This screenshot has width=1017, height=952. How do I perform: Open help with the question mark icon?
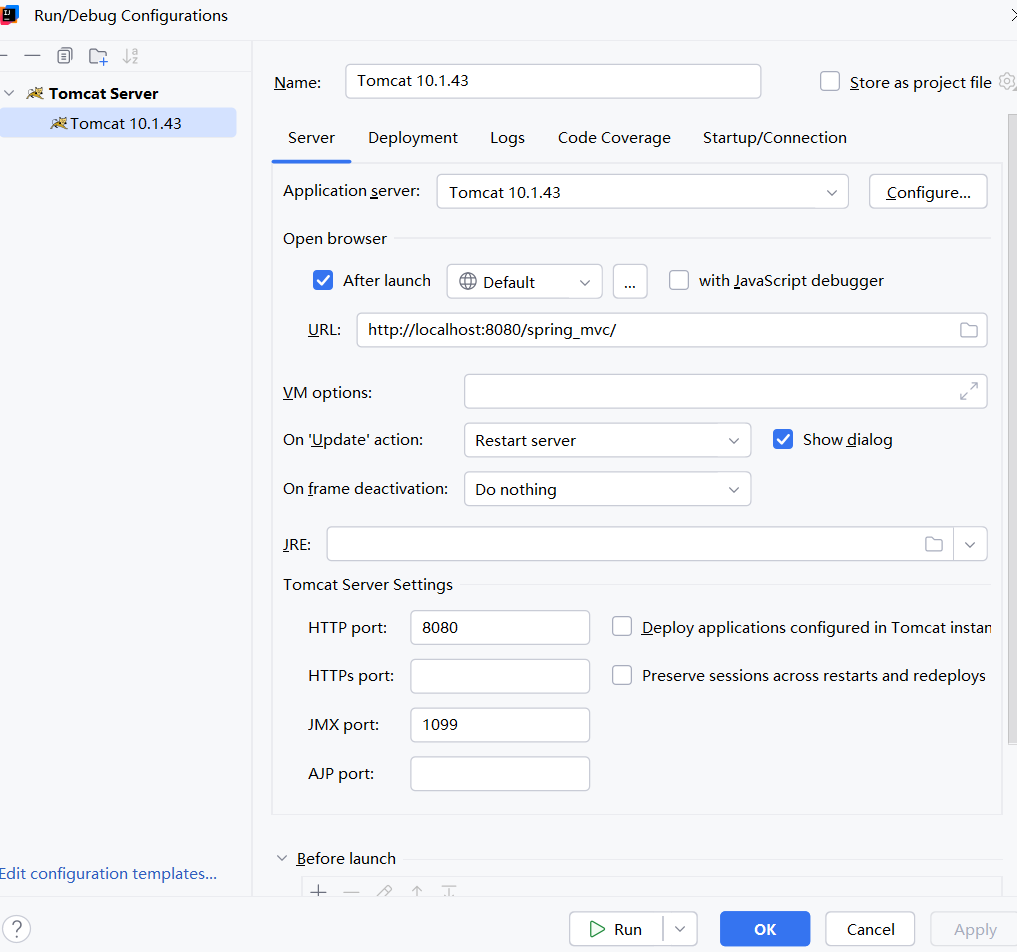coord(17,929)
